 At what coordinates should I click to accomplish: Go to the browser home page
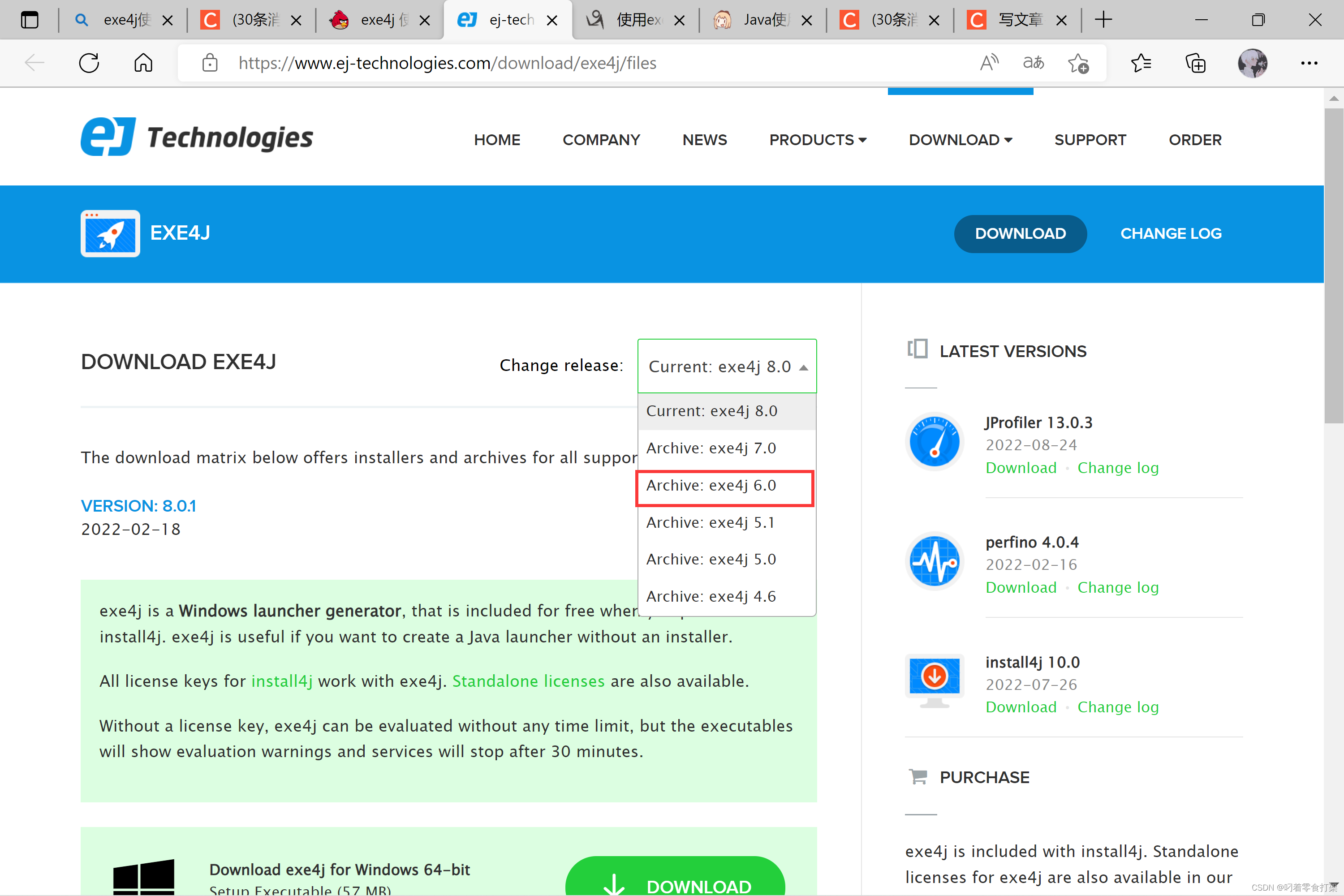coord(143,63)
